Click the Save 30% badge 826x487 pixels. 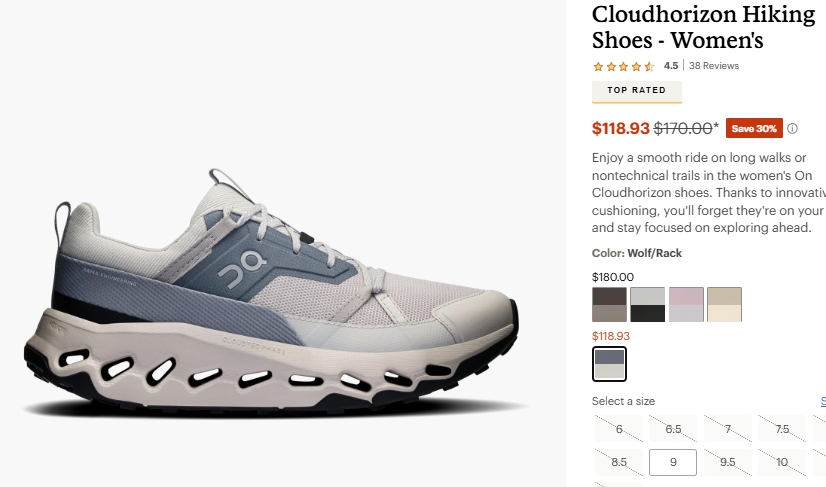[x=754, y=128]
